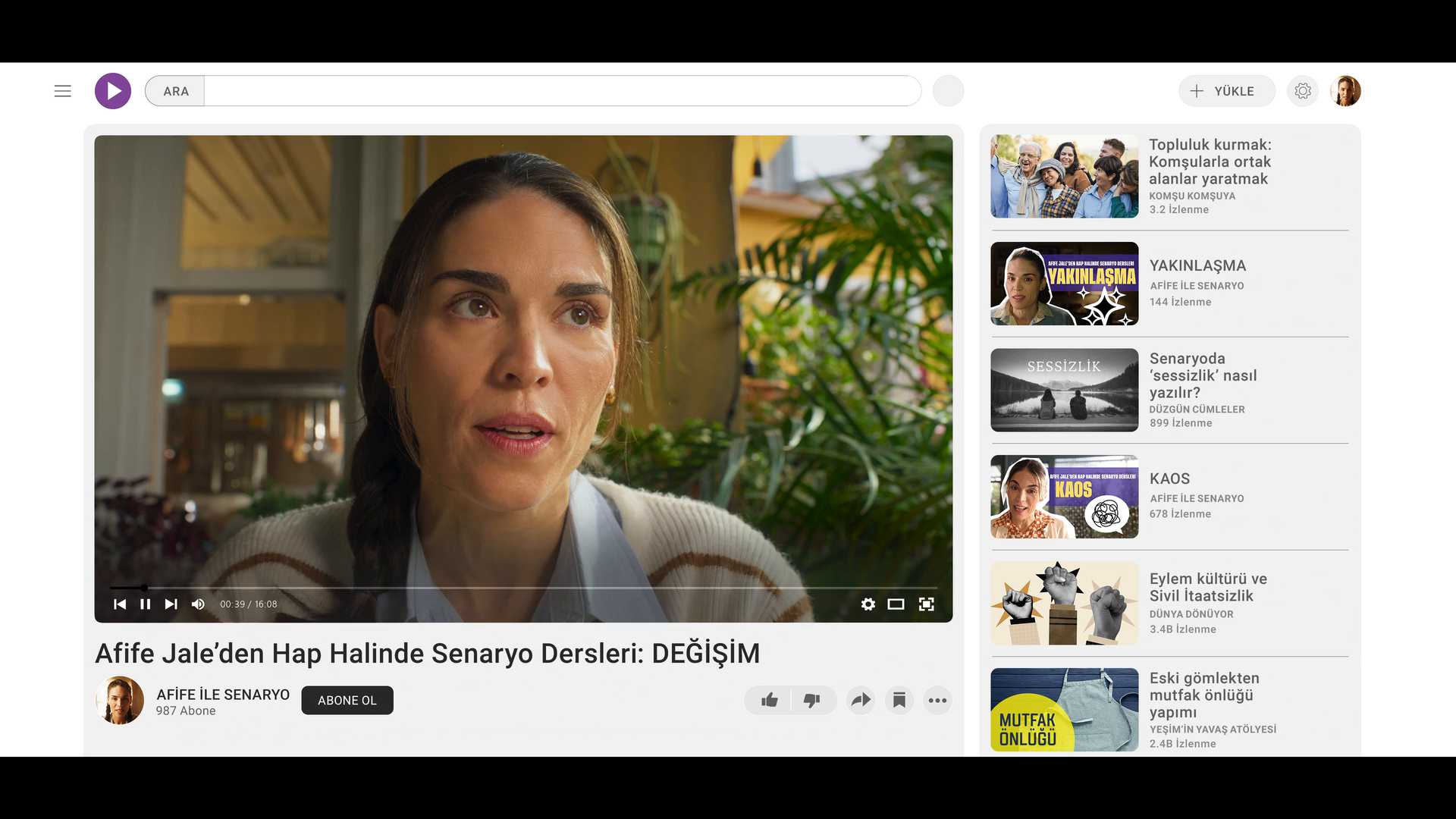Toggle theater mode view

(x=896, y=604)
